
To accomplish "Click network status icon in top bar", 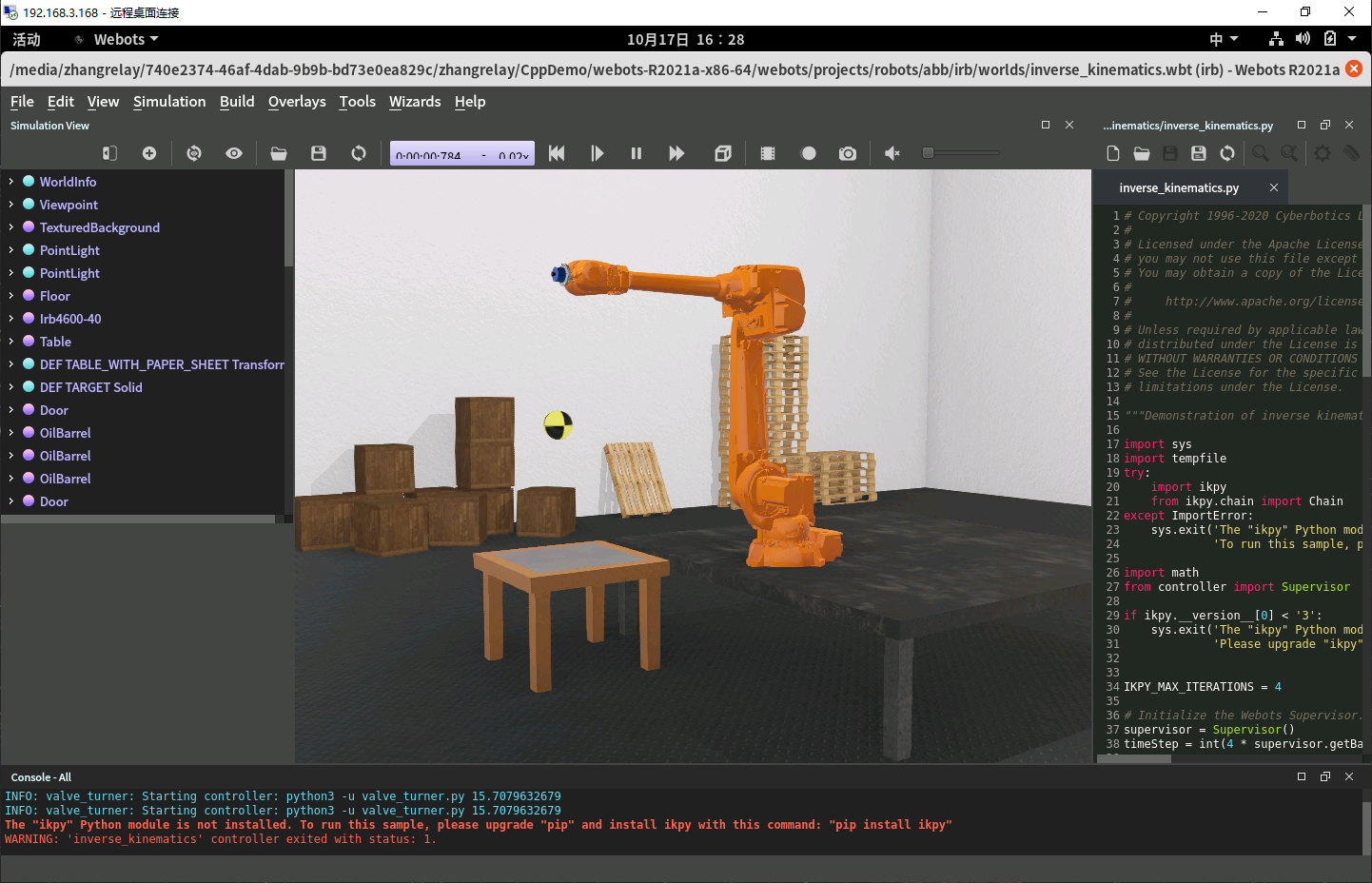I will pyautogui.click(x=1276, y=39).
